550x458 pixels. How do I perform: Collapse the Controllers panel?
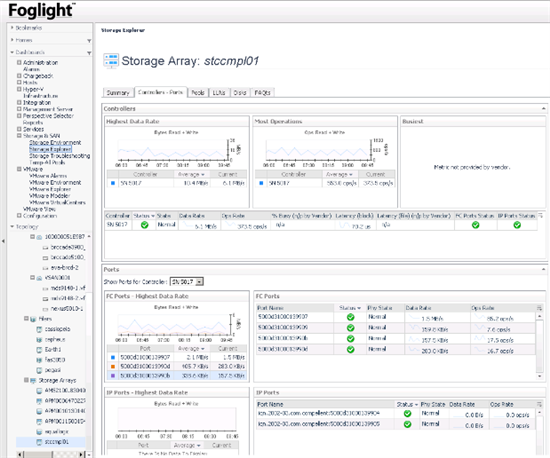(x=543, y=109)
